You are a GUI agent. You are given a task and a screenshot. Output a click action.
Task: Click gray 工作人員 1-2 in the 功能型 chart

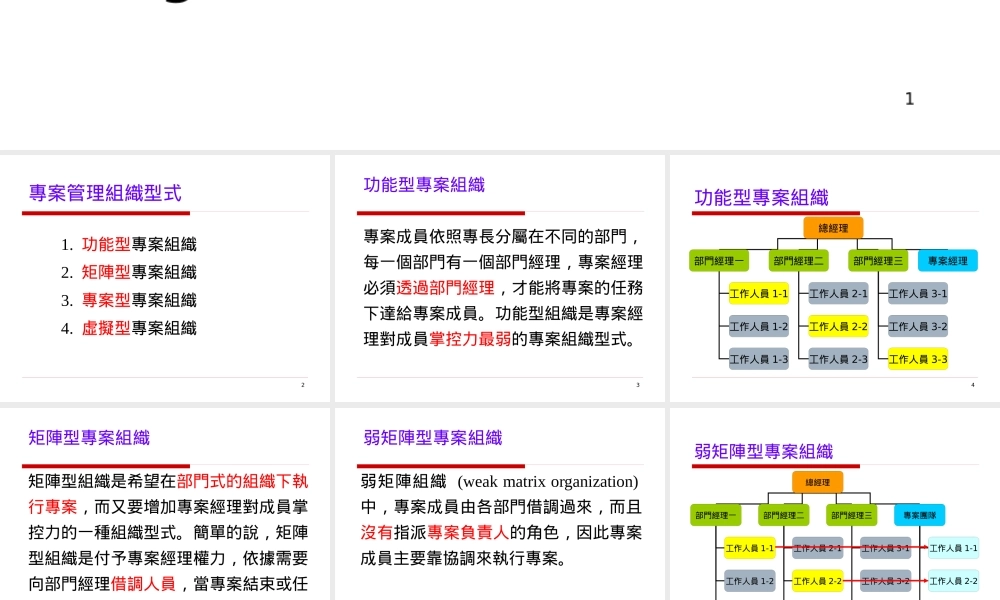(x=759, y=326)
